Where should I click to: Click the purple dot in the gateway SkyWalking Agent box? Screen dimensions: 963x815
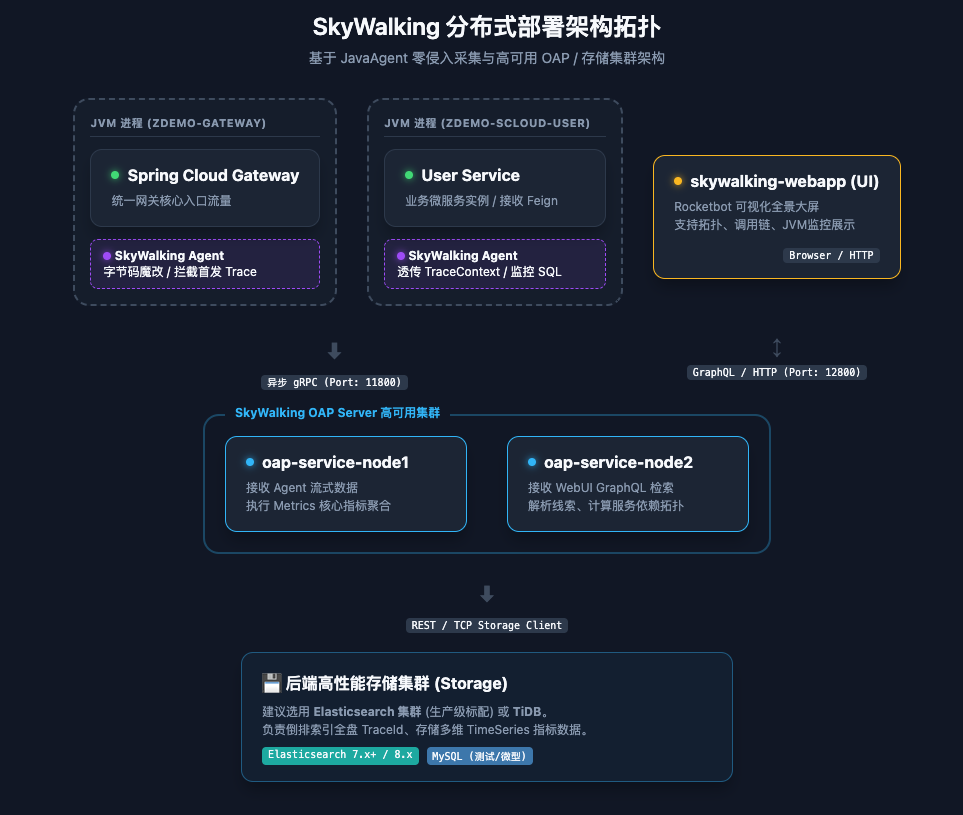coord(107,256)
